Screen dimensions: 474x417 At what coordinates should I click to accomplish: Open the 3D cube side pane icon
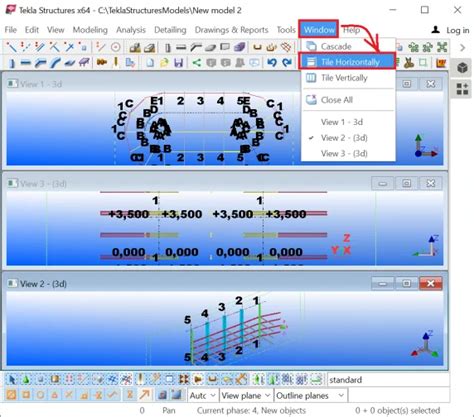pyautogui.click(x=462, y=68)
